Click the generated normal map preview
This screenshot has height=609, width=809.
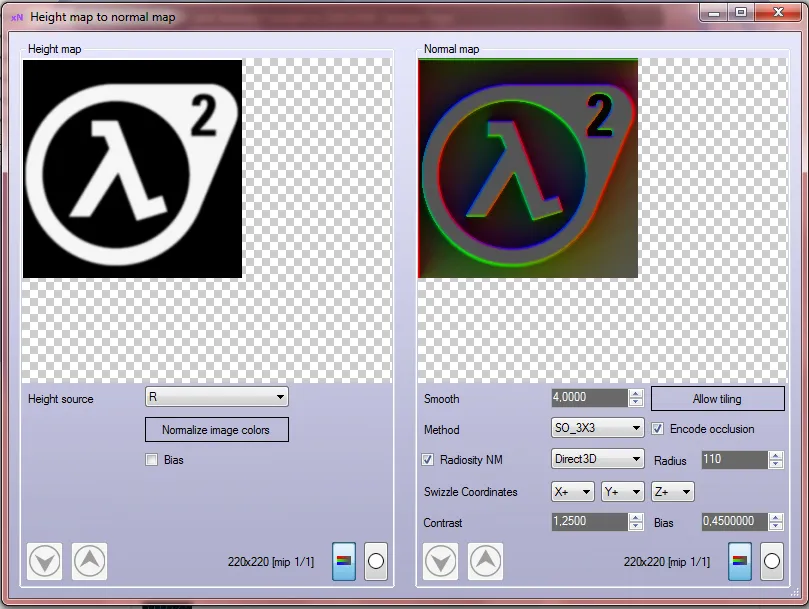[x=528, y=168]
